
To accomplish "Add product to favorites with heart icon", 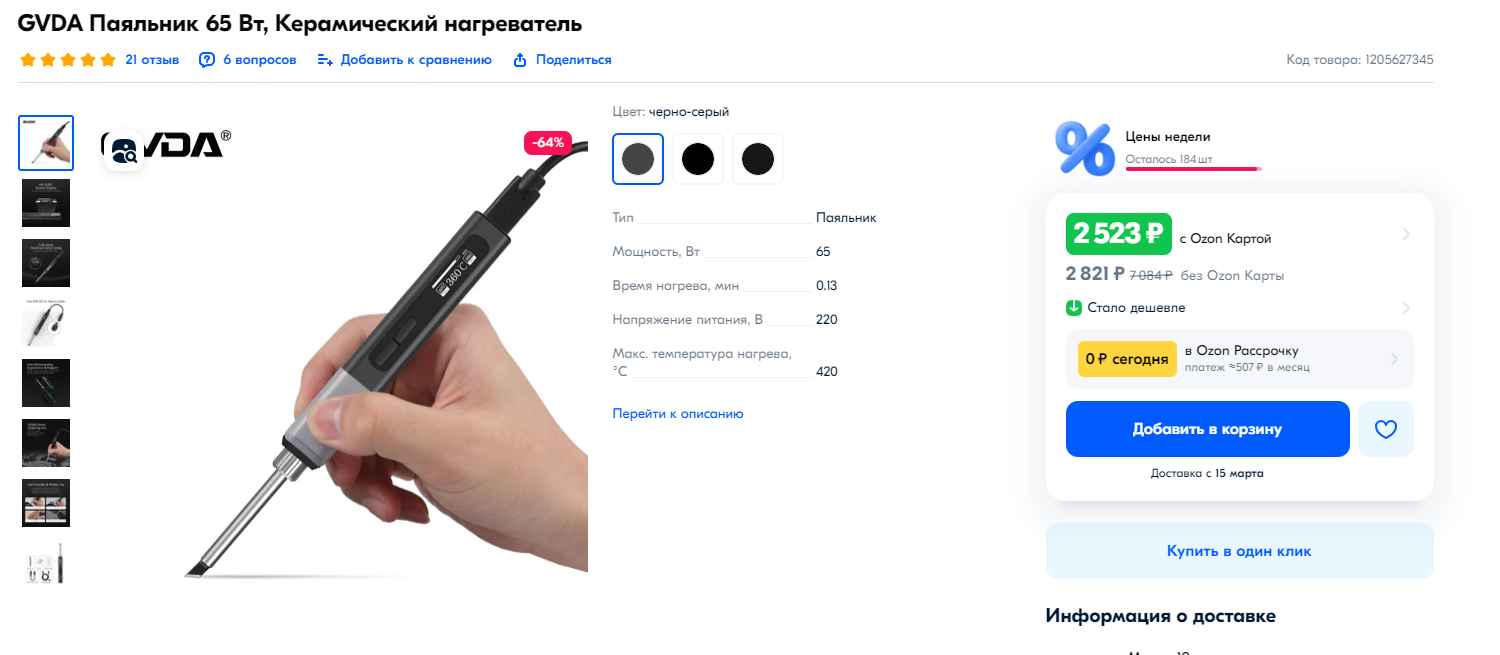I will pos(1385,429).
